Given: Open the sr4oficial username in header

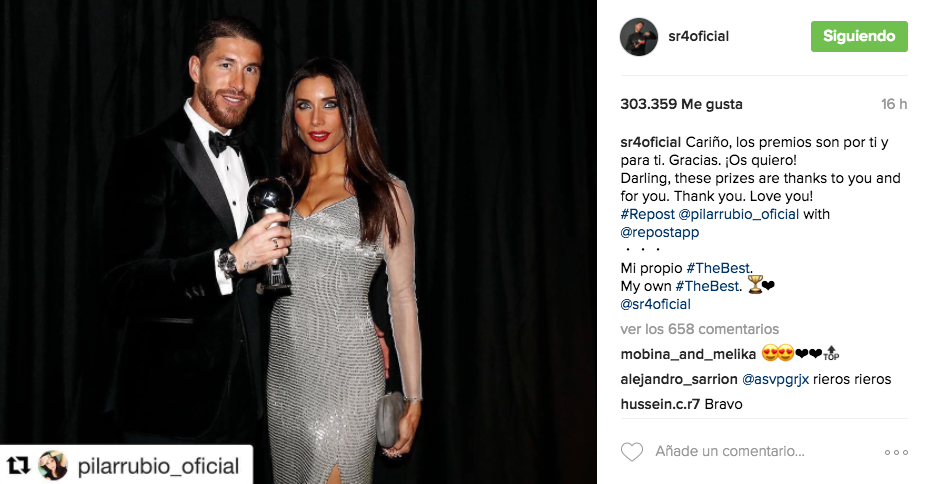Looking at the screenshot, I should 698,36.
